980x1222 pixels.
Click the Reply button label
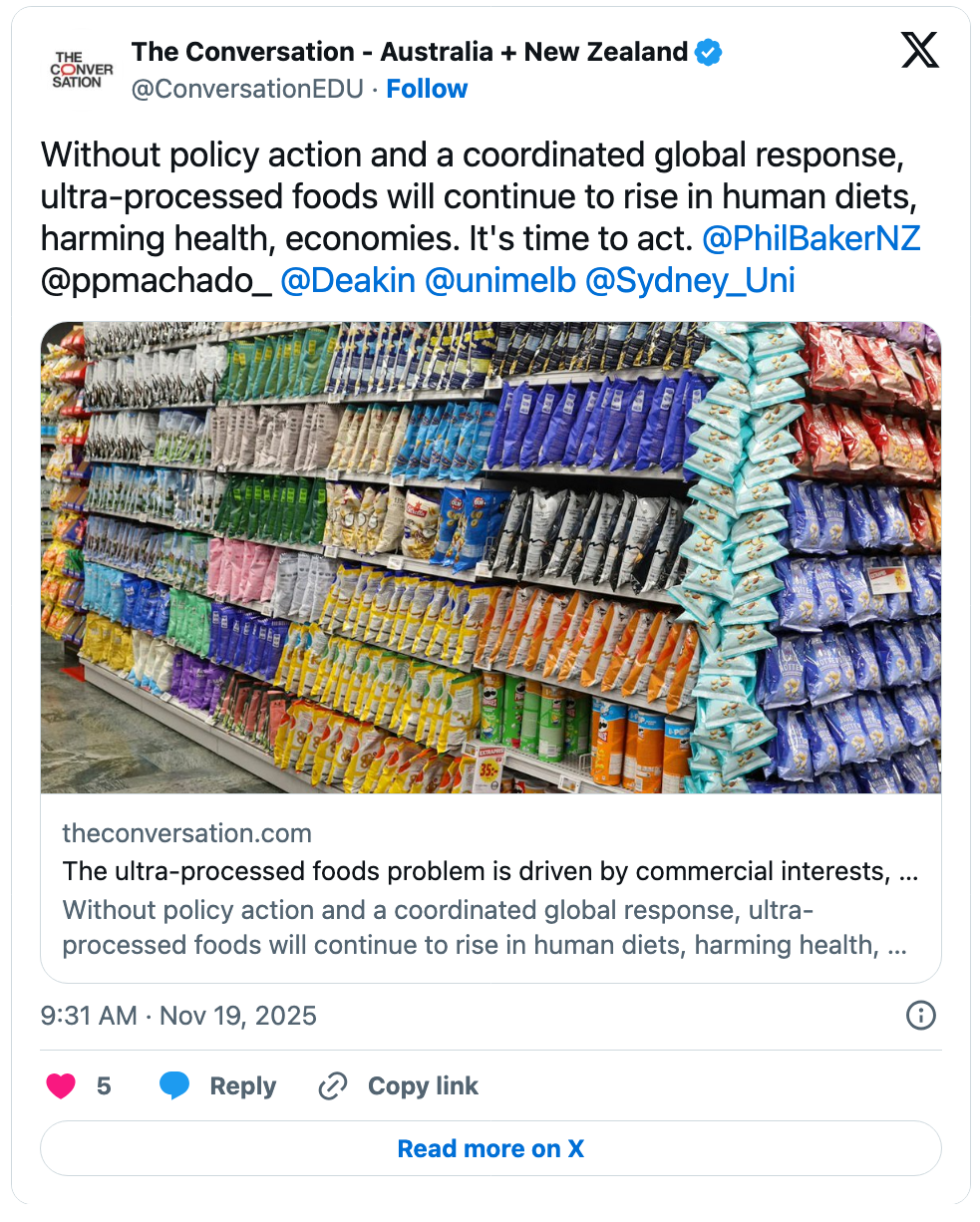242,1085
